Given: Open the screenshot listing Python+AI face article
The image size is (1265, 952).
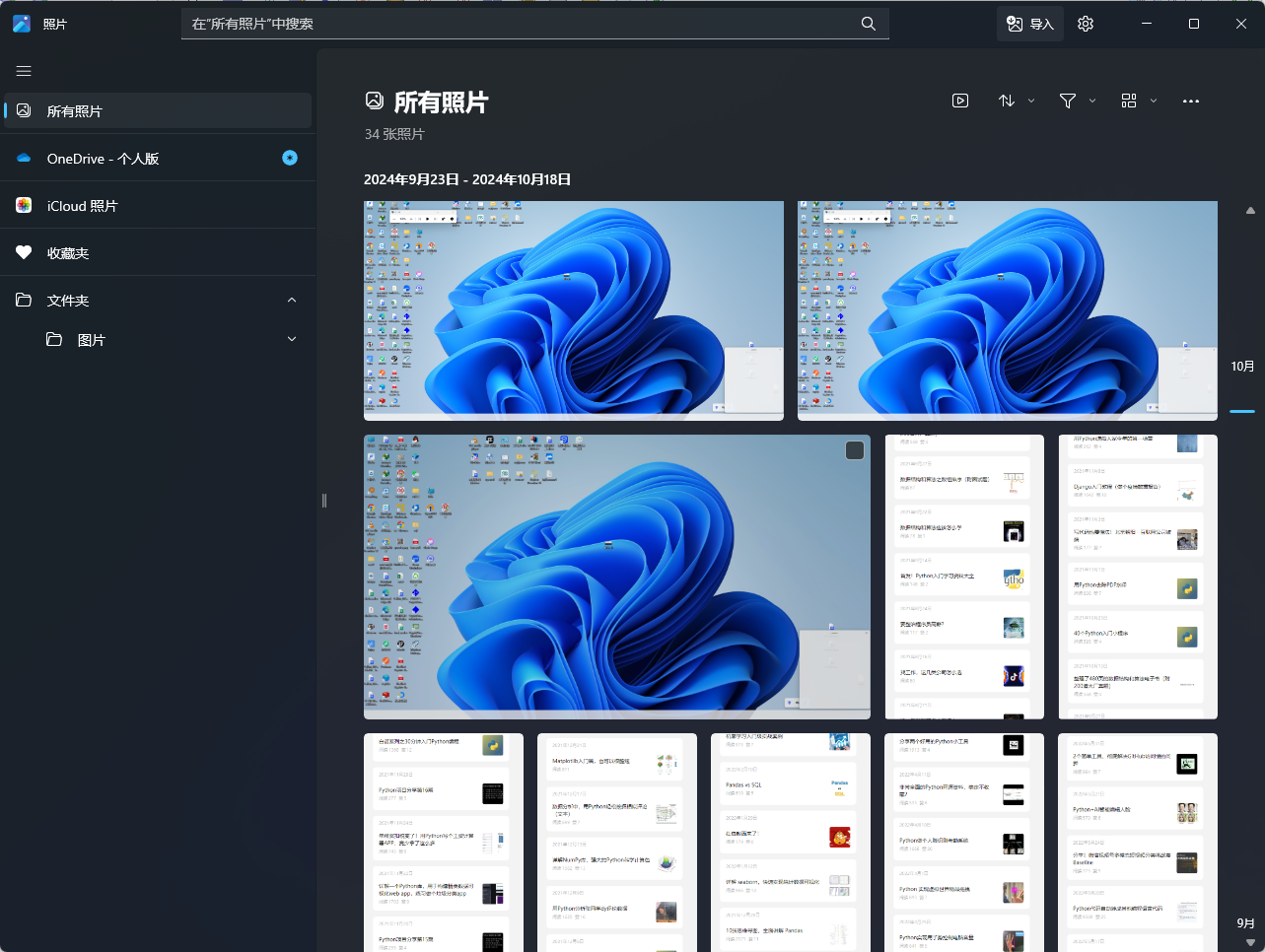Looking at the screenshot, I should click(1138, 843).
